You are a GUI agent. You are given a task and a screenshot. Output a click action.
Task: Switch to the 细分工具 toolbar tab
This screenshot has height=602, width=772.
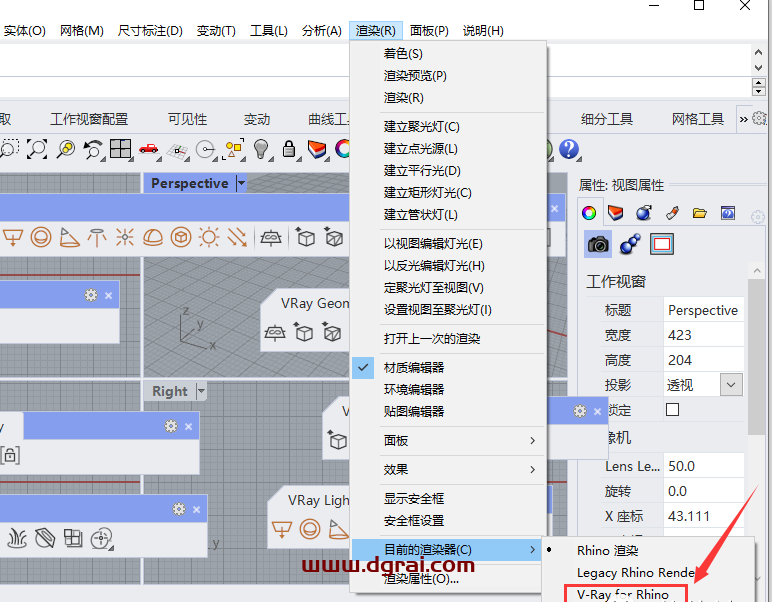(607, 119)
